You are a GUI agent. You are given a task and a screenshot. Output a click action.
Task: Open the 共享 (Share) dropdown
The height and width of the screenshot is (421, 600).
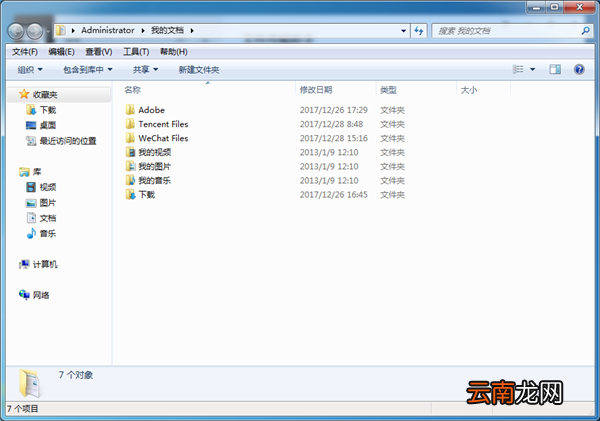point(145,70)
